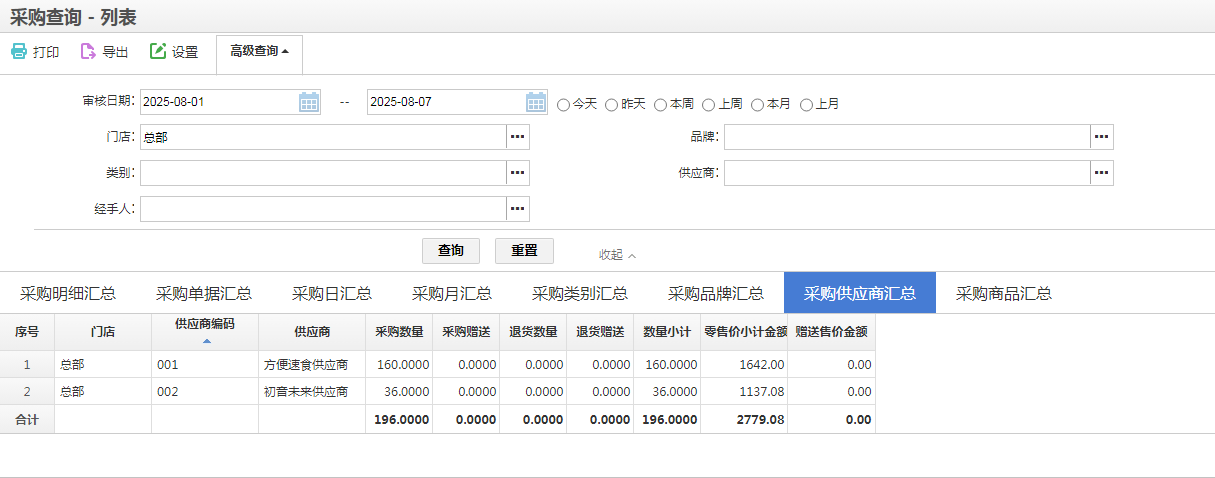Switch to 采购商品汇总 tab

coord(1004,293)
